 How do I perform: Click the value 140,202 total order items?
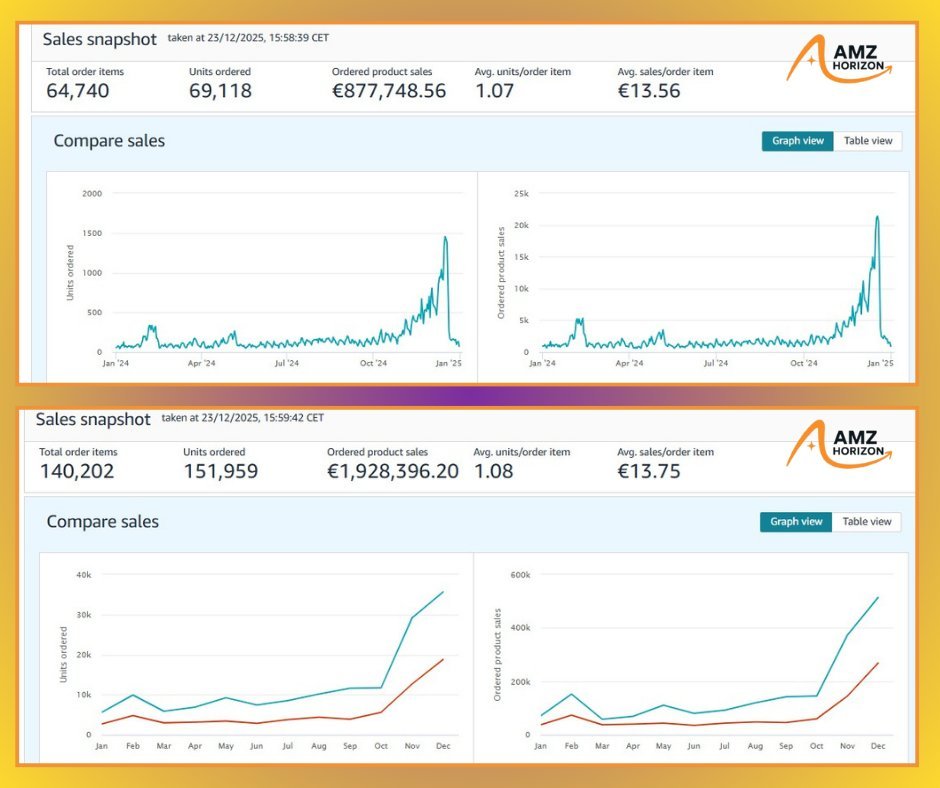77,471
